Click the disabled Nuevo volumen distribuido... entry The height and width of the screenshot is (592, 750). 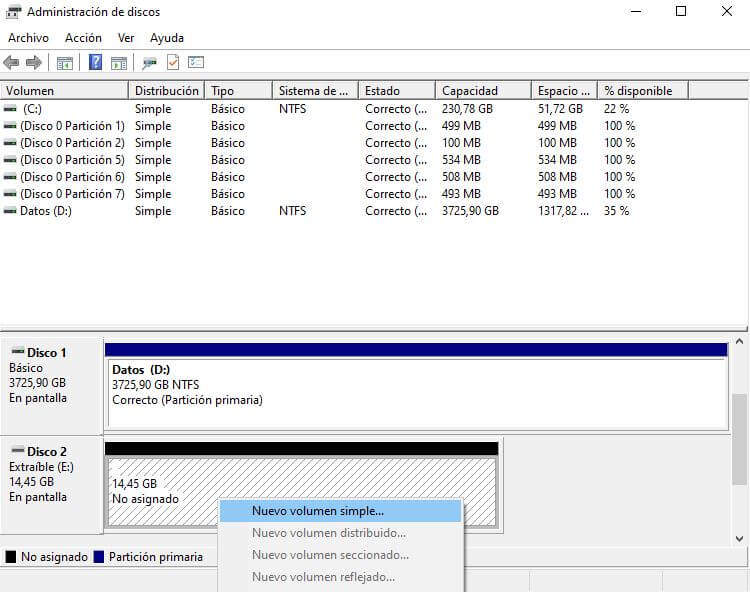pyautogui.click(x=341, y=533)
